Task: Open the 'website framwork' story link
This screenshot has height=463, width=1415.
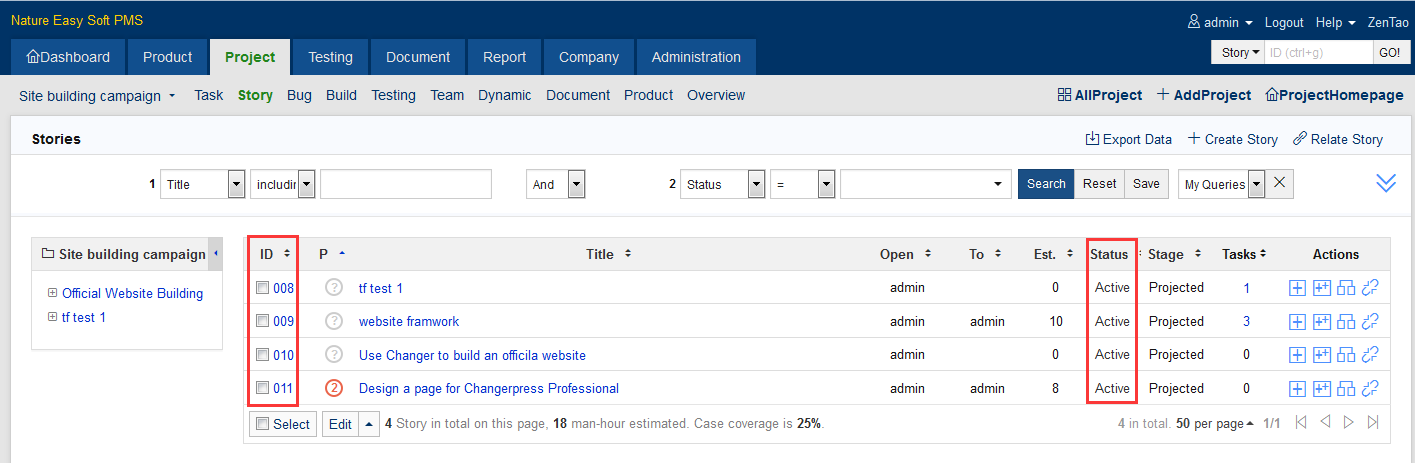Action: click(x=409, y=322)
